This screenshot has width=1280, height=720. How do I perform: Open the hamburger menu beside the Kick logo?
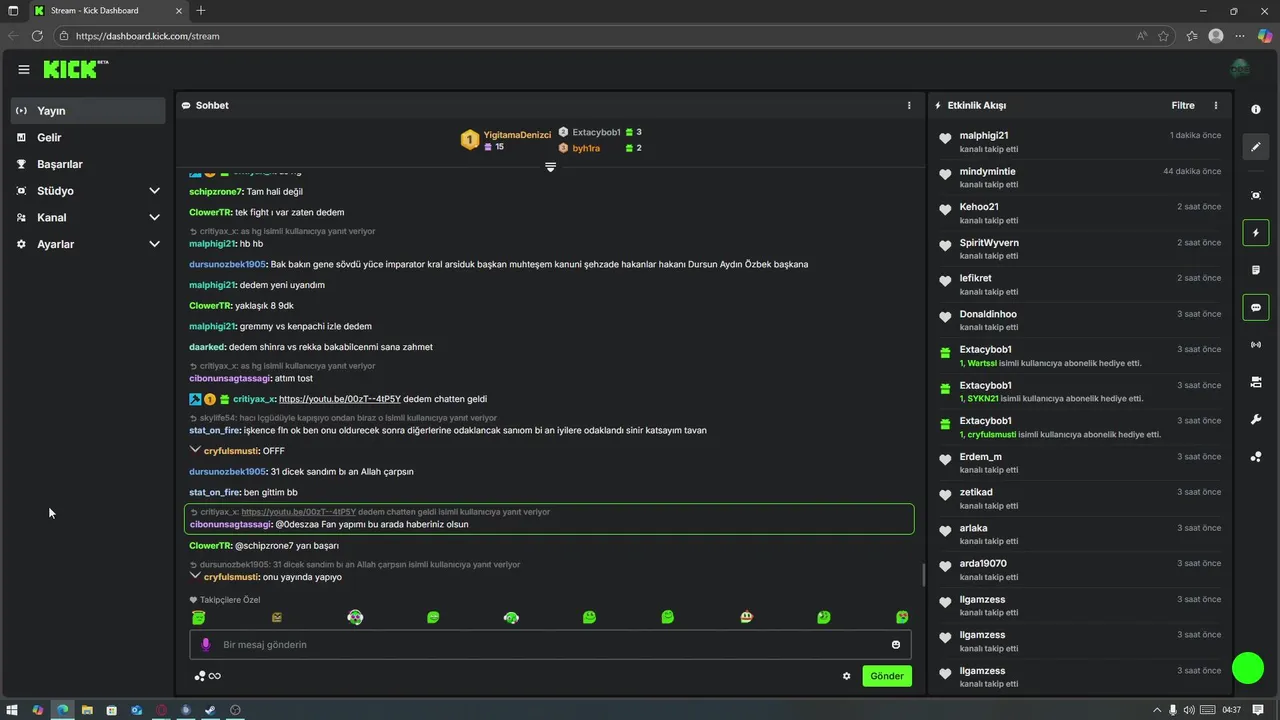(23, 69)
